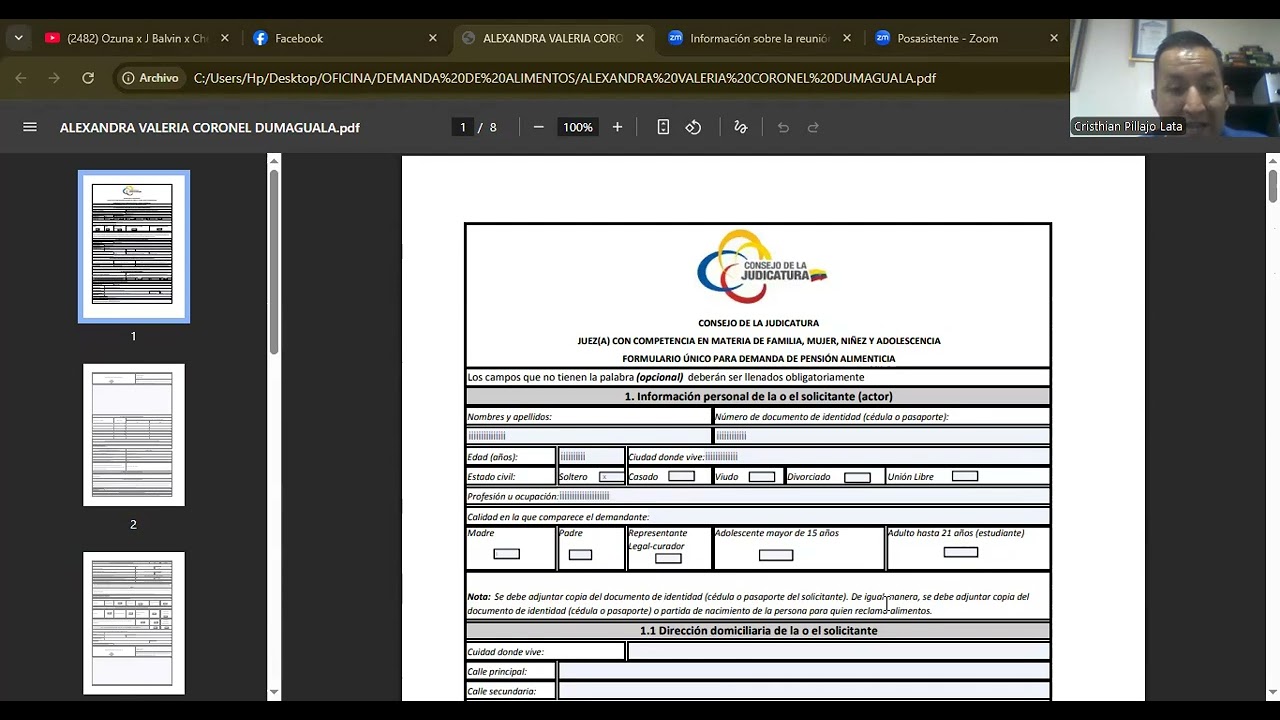
Task: Click the Calle principal field
Action: tap(804, 672)
